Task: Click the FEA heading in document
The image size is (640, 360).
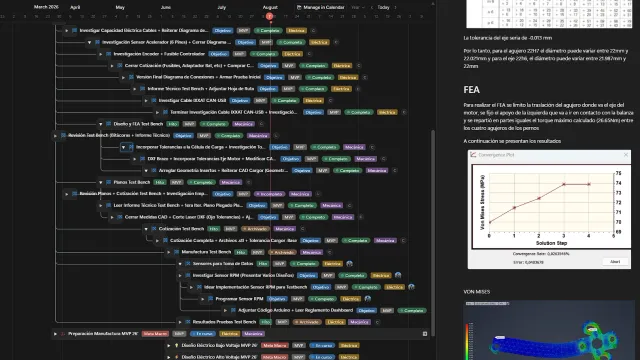Action: (471, 90)
